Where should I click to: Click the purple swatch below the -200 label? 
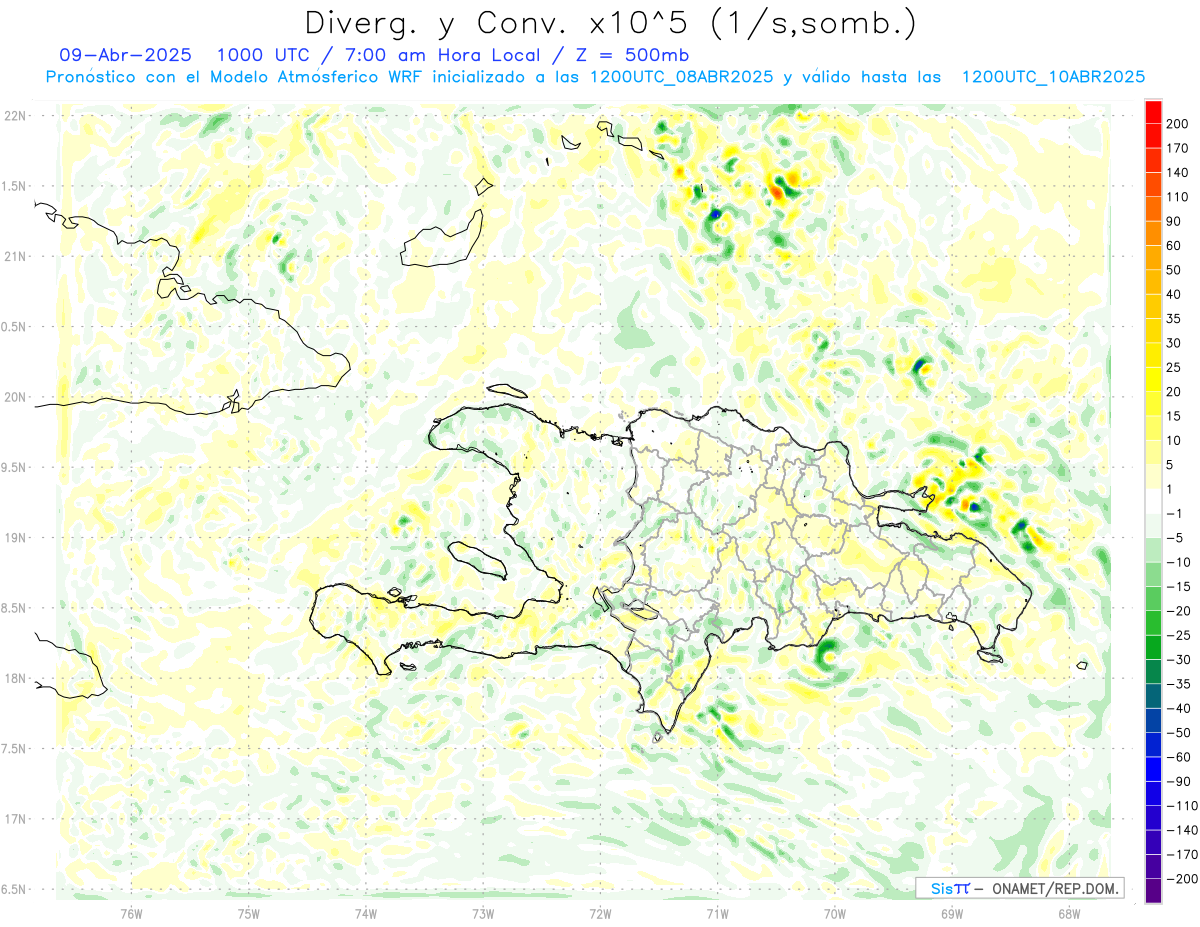[x=1153, y=891]
